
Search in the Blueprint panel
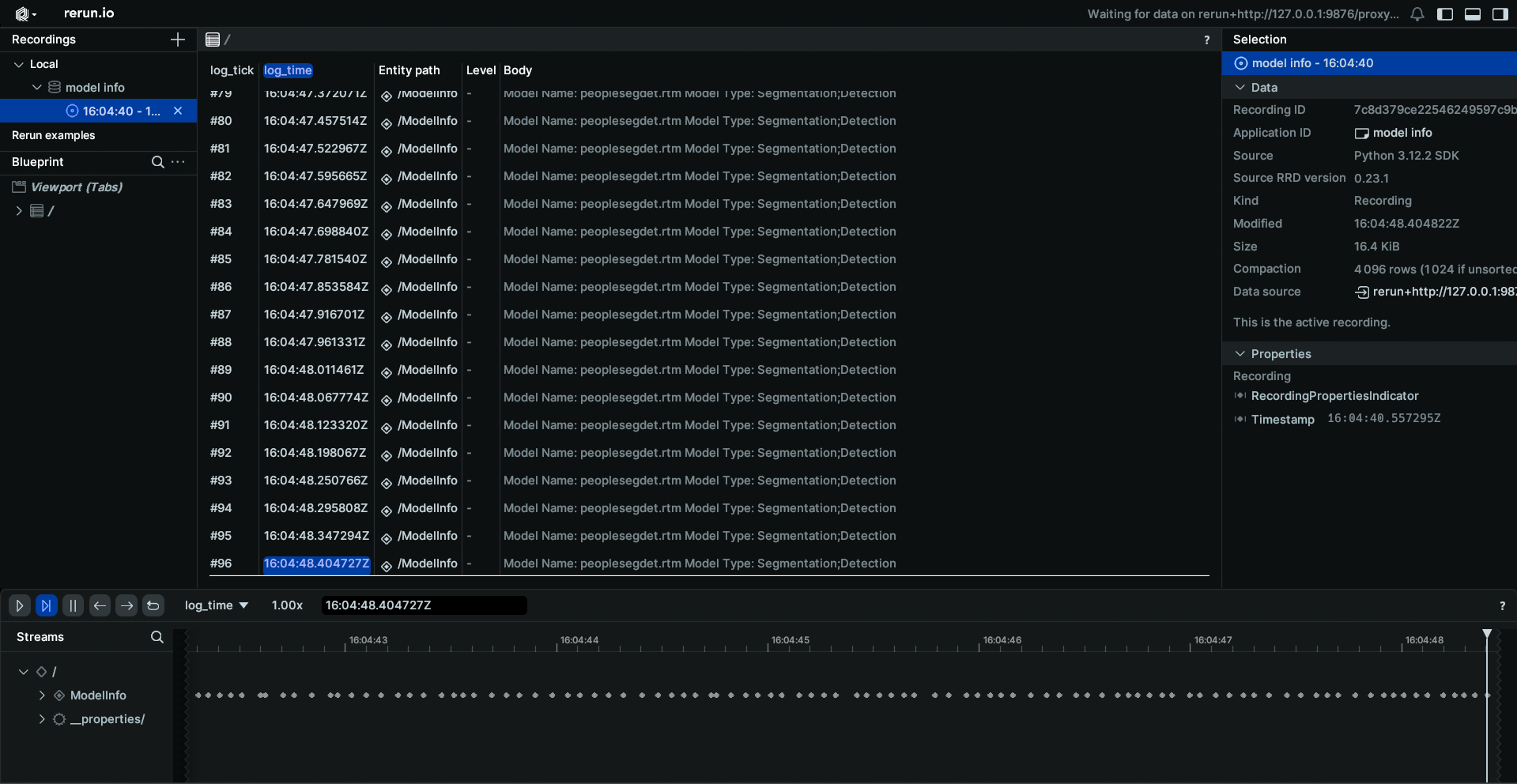tap(158, 162)
